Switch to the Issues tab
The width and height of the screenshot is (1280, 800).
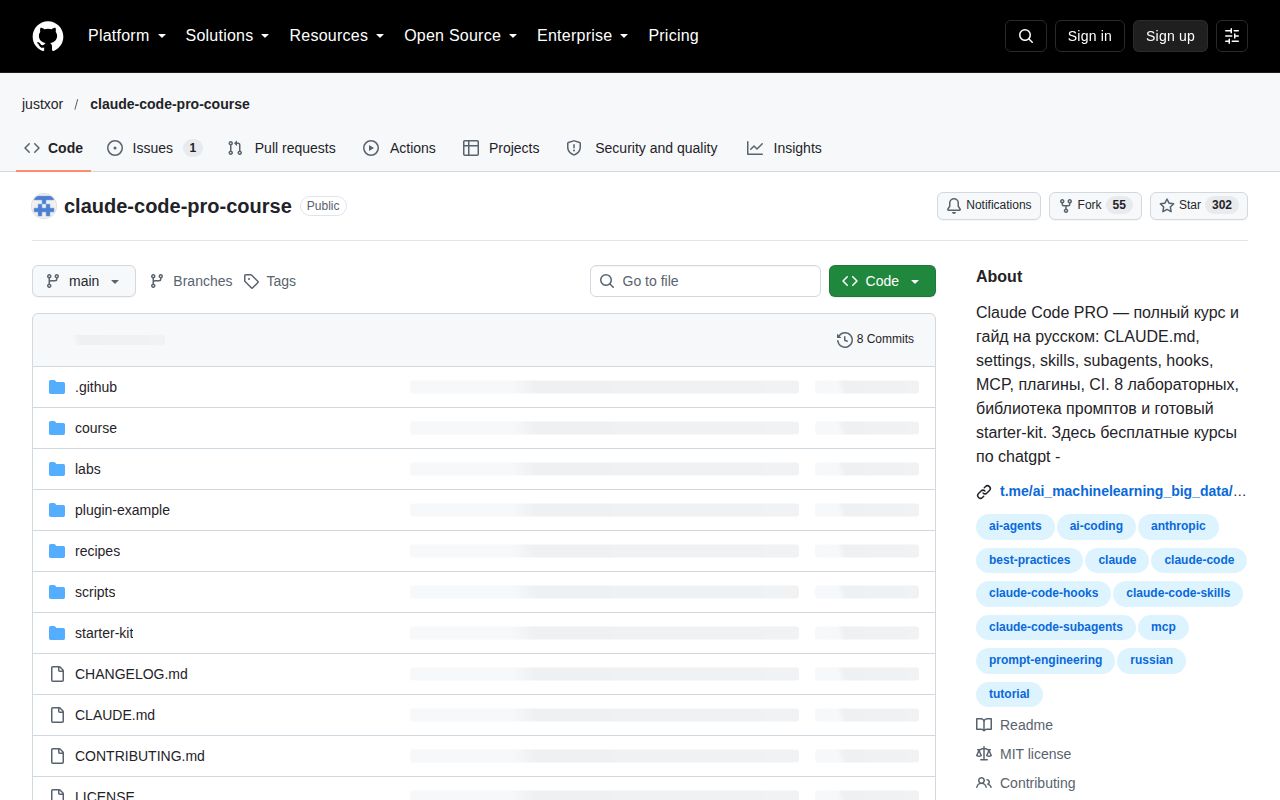coord(155,148)
